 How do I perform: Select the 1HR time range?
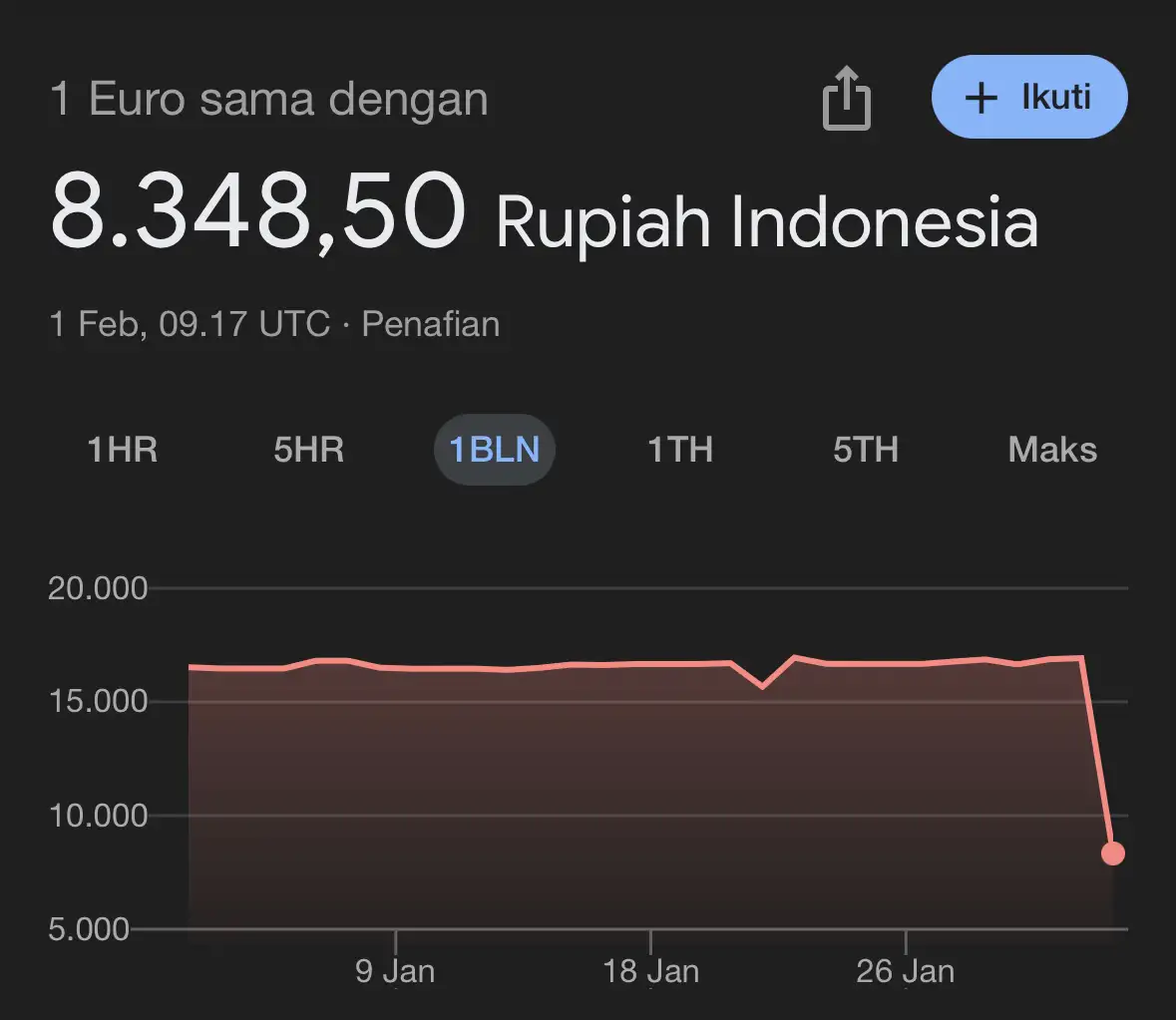(122, 450)
